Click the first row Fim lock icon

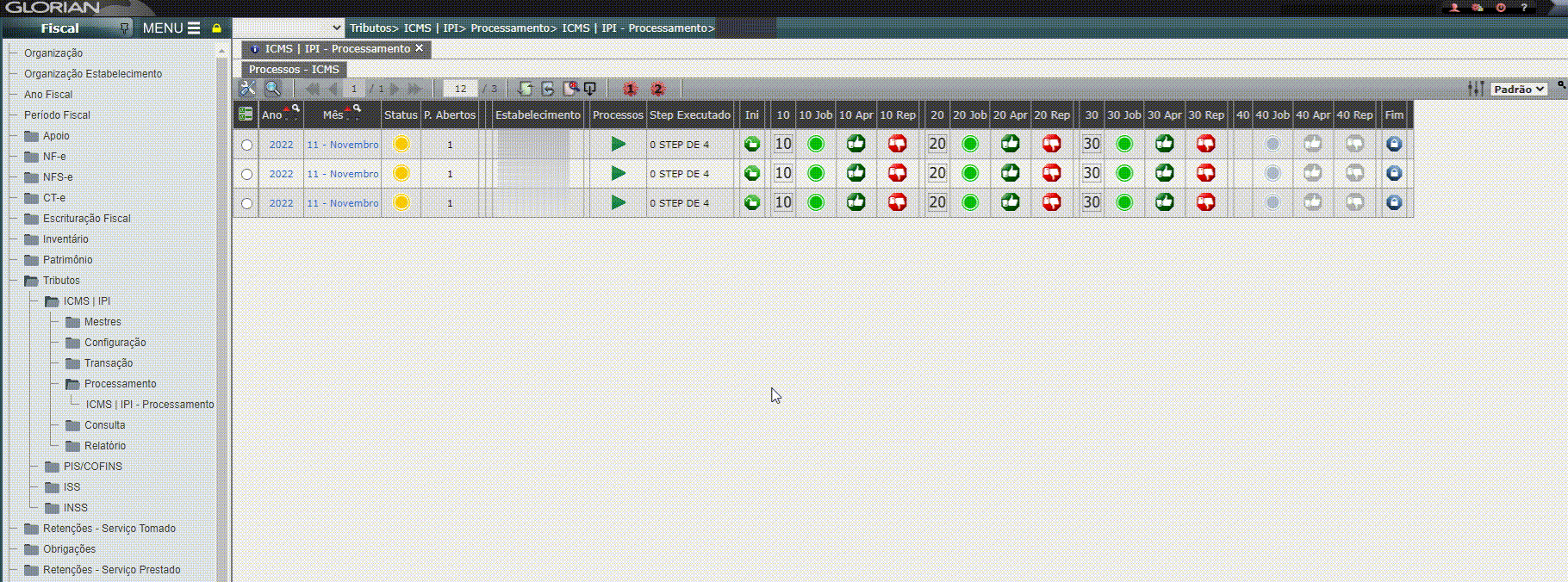[1393, 144]
